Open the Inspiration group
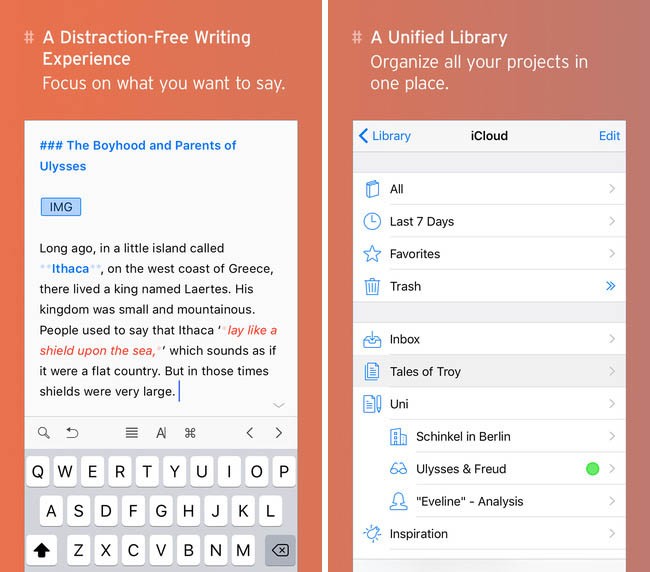650x572 pixels. point(489,533)
